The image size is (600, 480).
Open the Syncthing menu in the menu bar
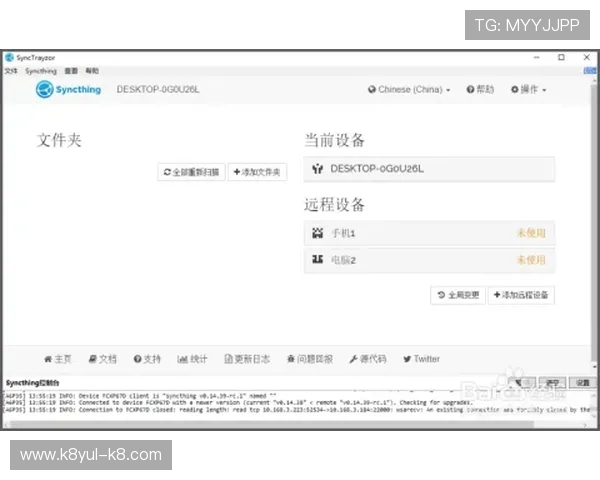(41, 71)
